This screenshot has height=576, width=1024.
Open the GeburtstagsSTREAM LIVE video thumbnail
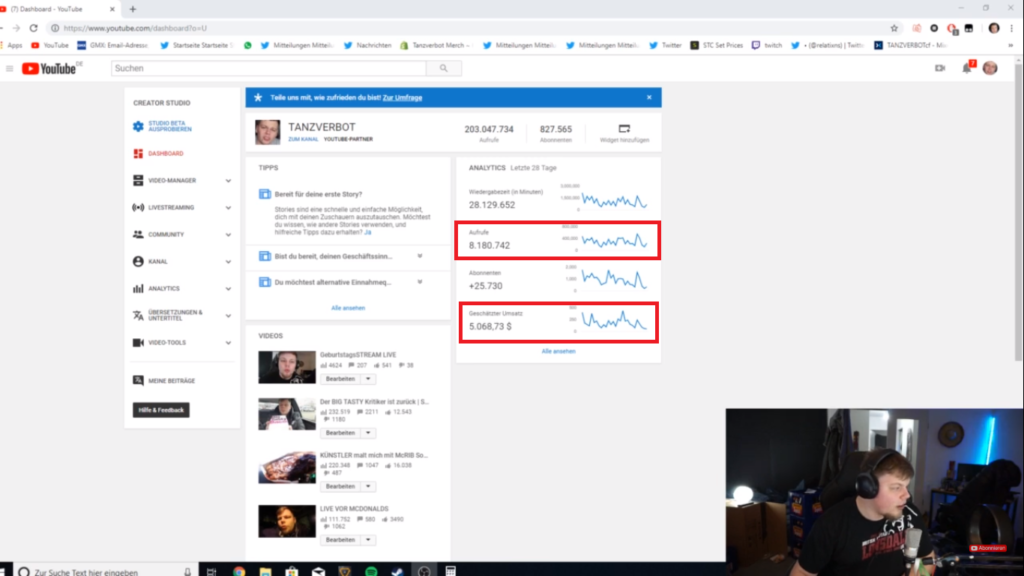pyautogui.click(x=287, y=367)
